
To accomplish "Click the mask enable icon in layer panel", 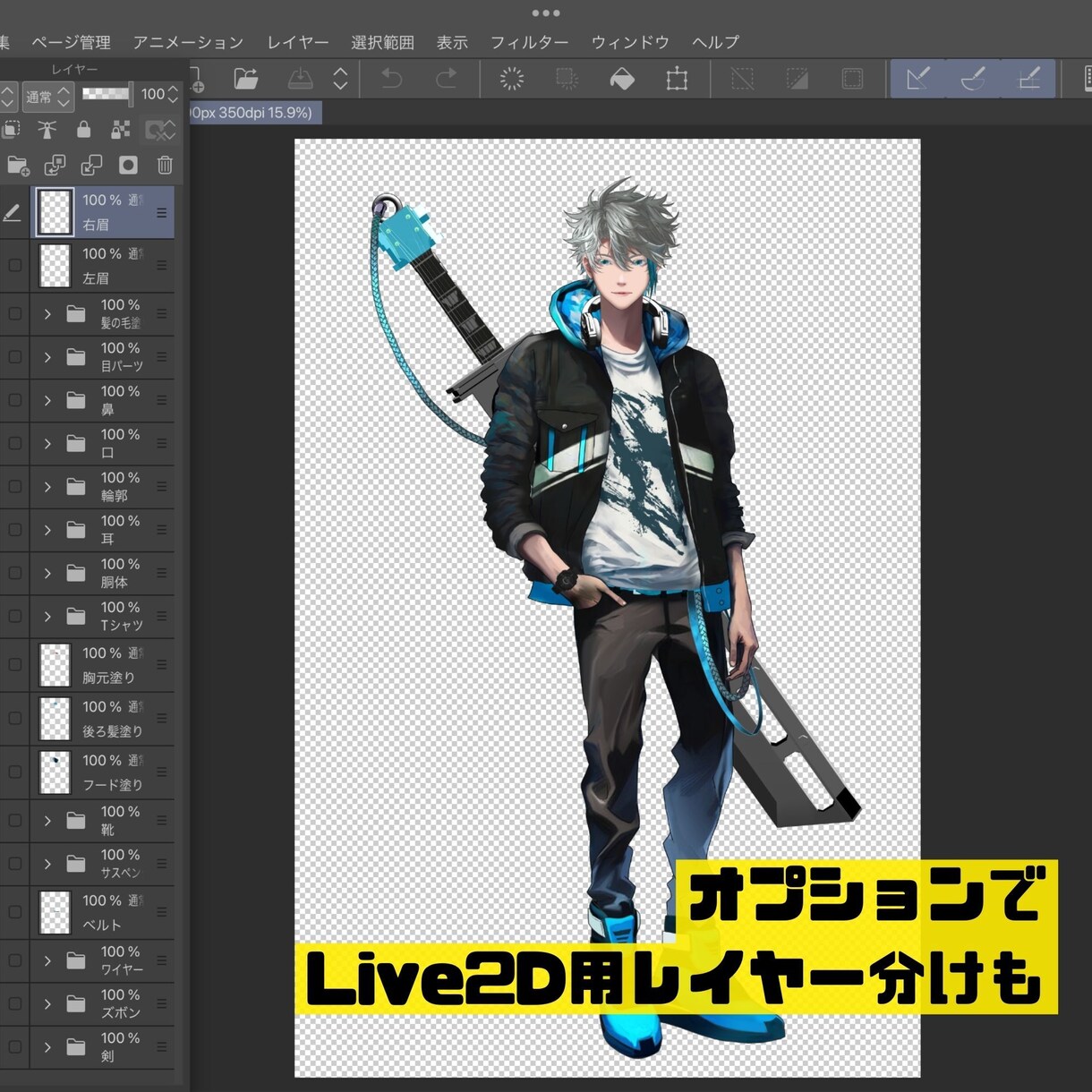I will click(159, 131).
